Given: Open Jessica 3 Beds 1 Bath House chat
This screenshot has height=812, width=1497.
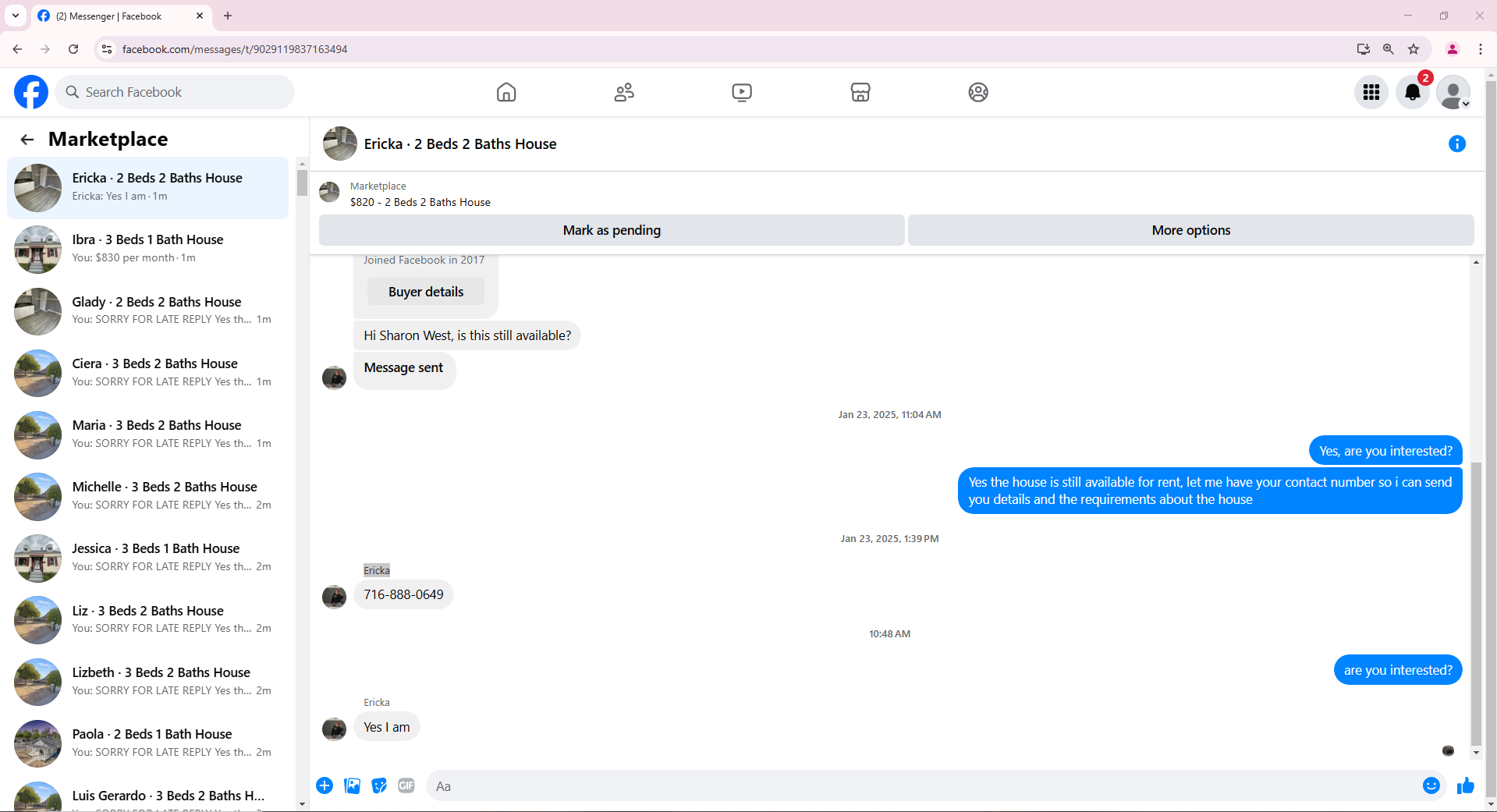Looking at the screenshot, I should tap(148, 558).
